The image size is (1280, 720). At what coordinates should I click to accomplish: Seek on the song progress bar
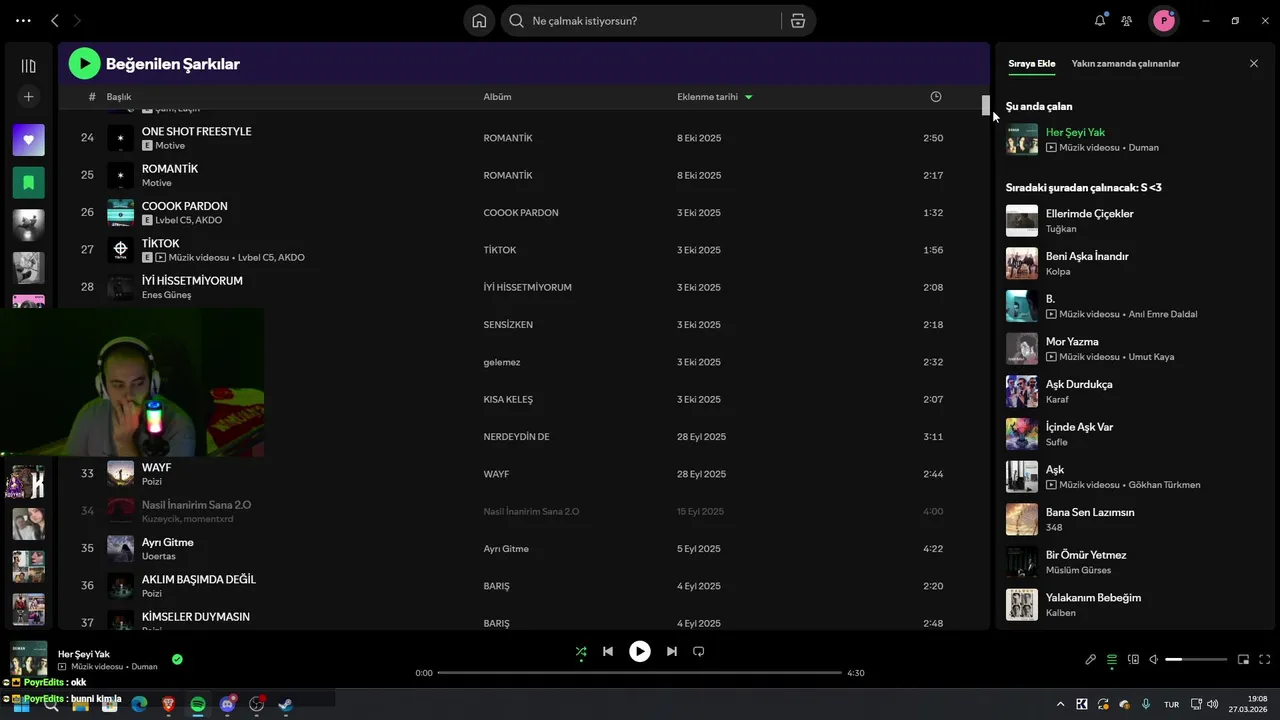point(640,673)
